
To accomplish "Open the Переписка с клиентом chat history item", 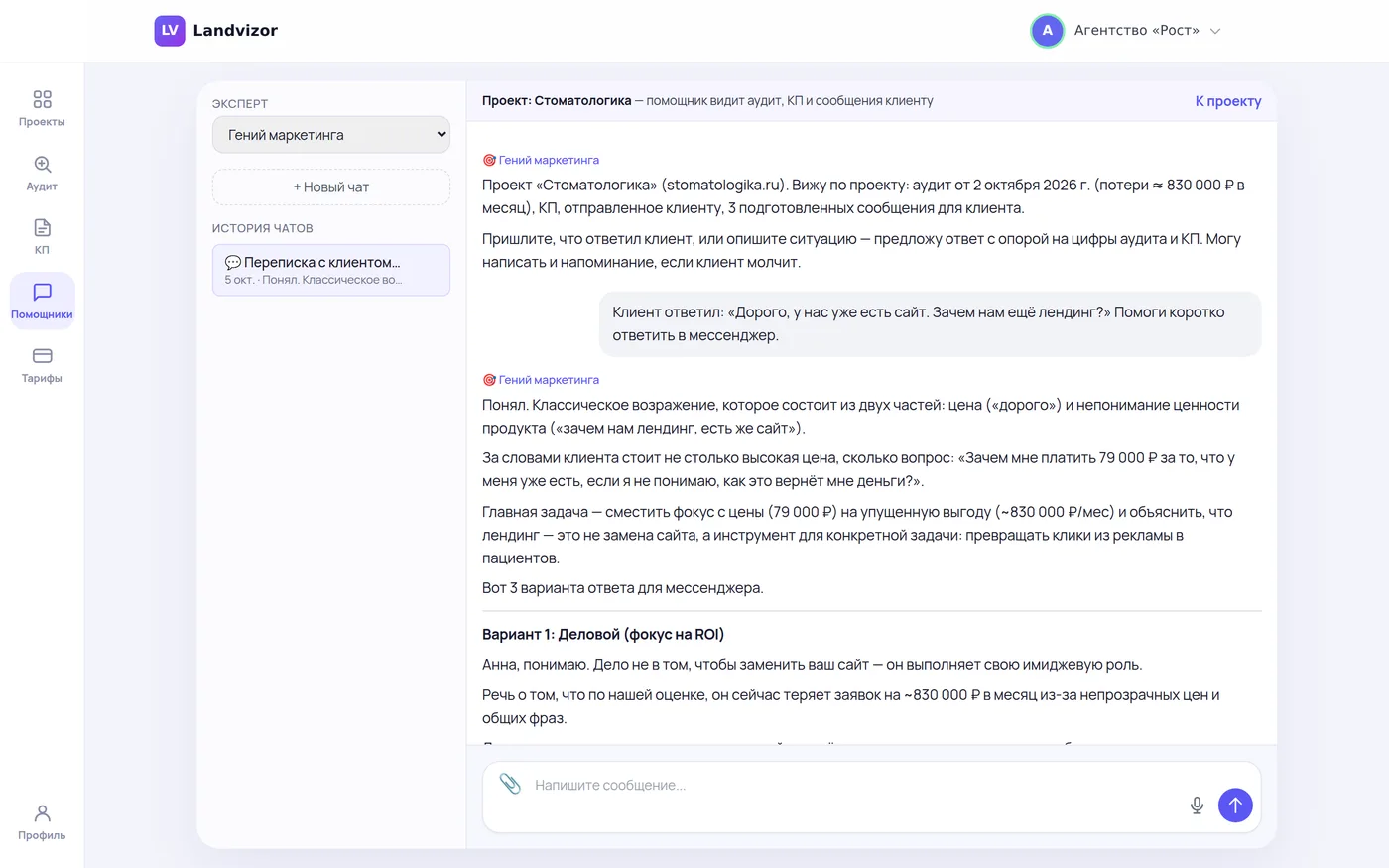I will coord(331,270).
